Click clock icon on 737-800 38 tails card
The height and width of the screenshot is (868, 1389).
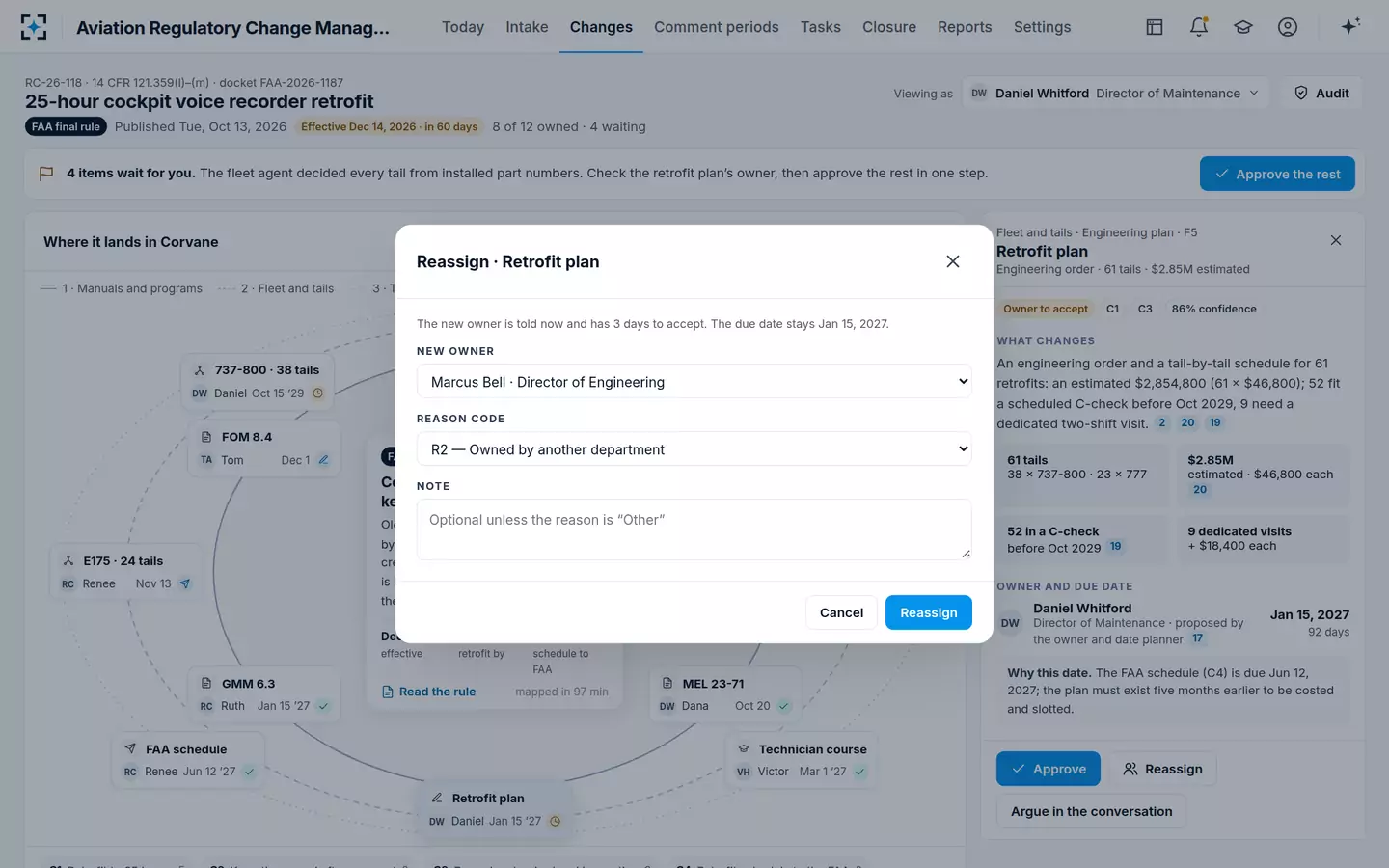(x=317, y=393)
